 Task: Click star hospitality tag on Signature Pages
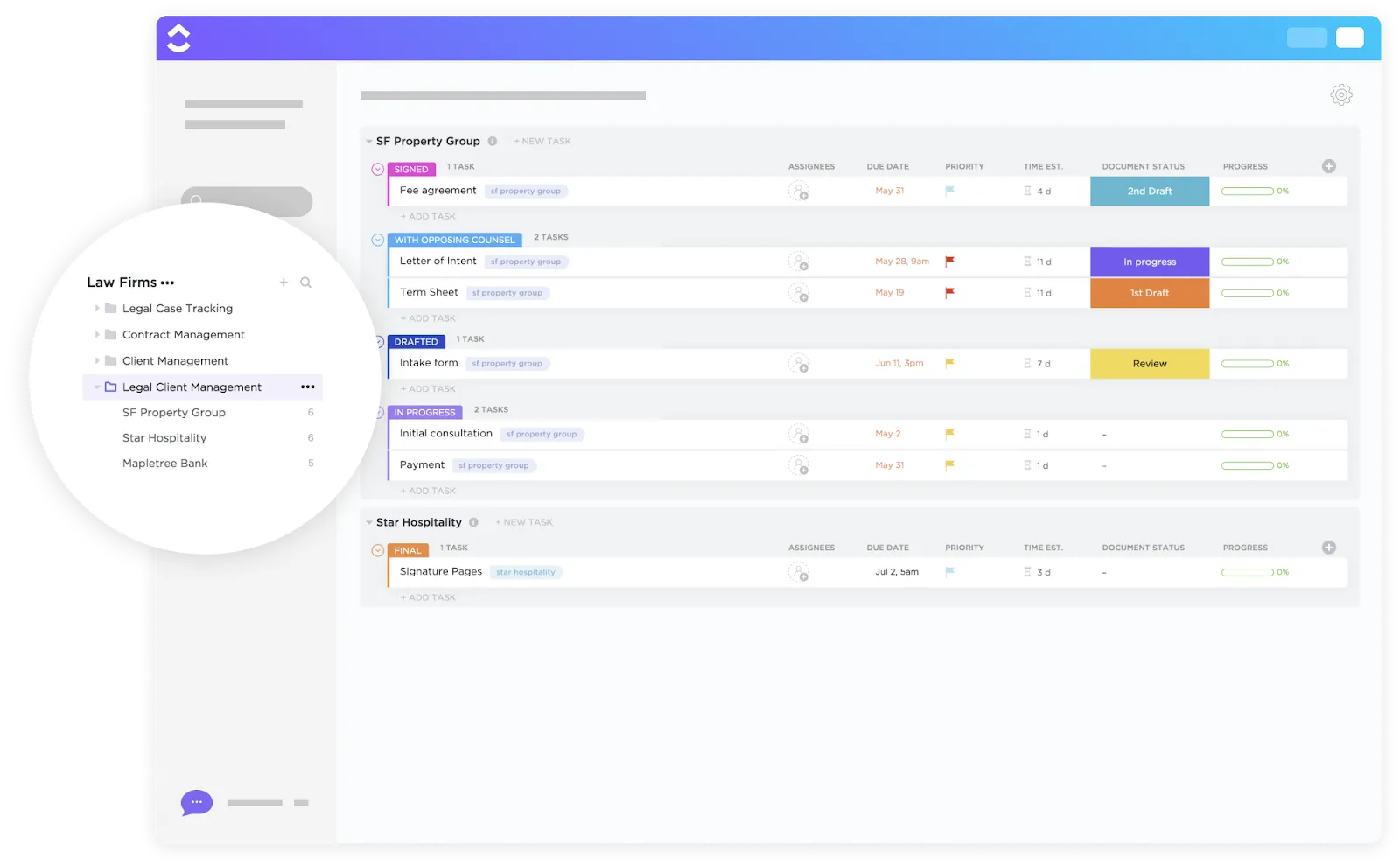point(526,572)
